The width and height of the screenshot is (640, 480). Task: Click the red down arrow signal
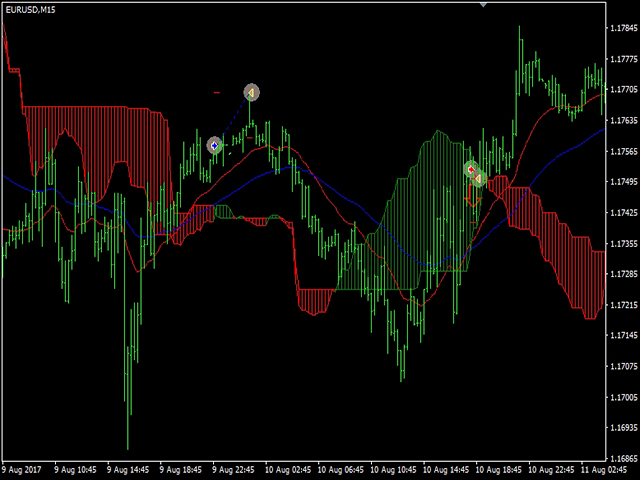tap(473, 196)
